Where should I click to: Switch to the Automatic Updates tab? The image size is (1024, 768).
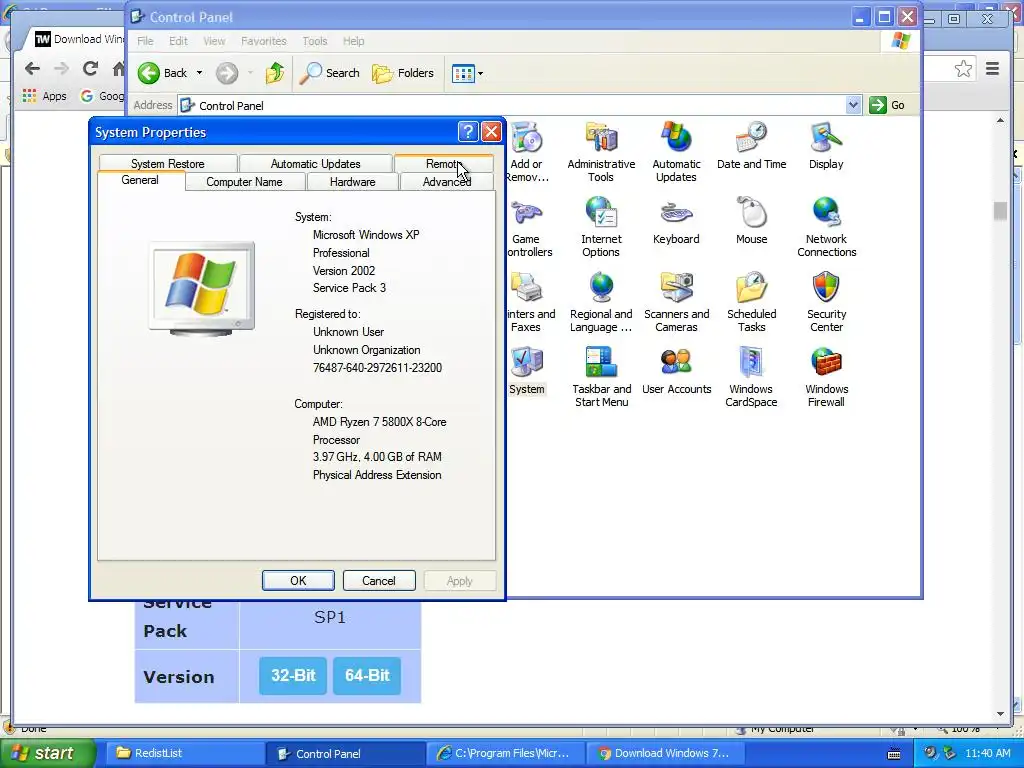click(x=315, y=163)
